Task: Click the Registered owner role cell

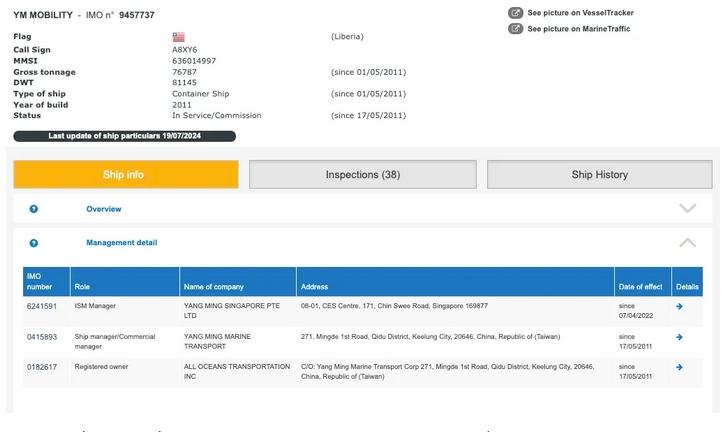Action: [x=101, y=367]
